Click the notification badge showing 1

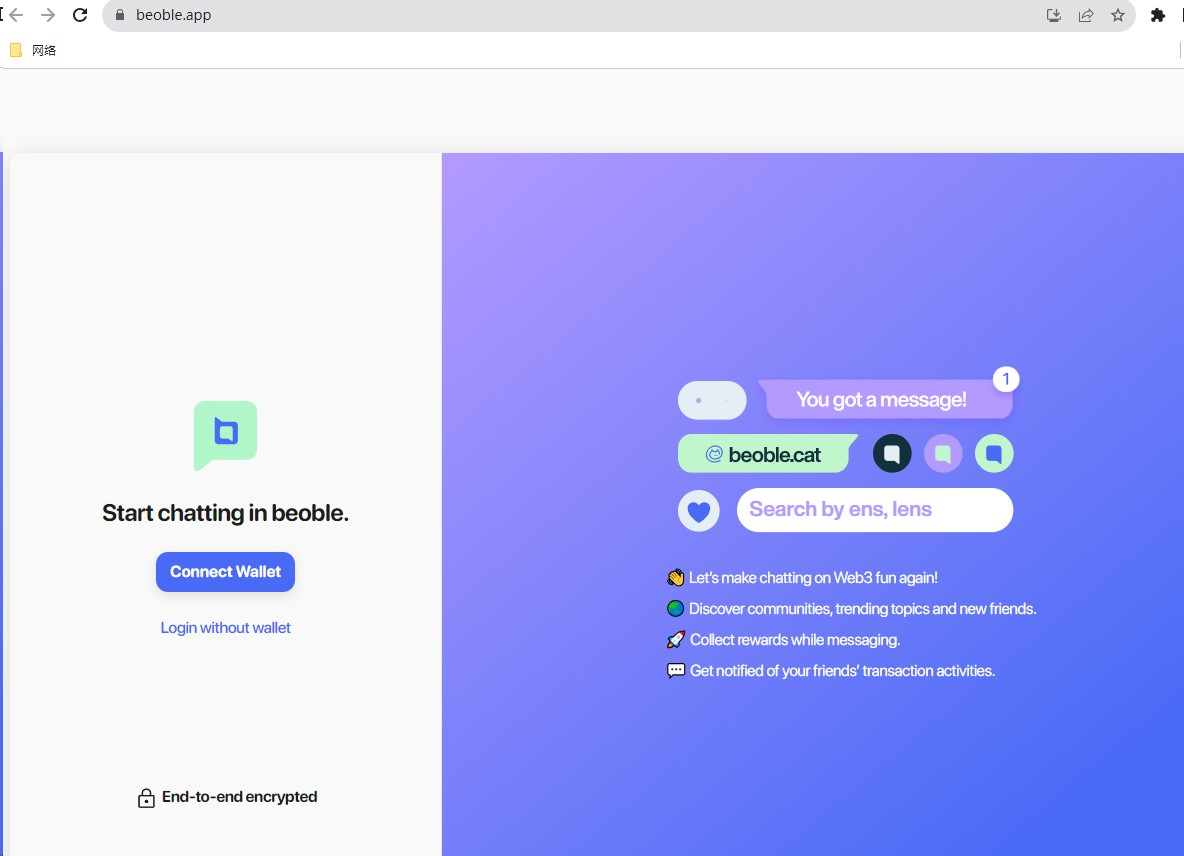(x=1006, y=379)
